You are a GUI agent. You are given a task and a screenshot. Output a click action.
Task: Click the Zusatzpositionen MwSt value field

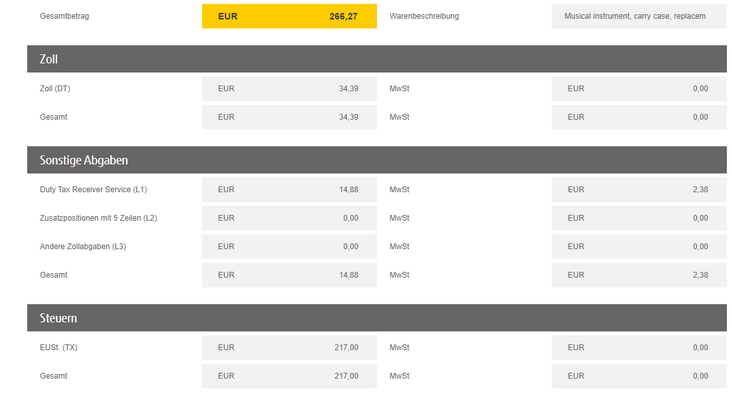639,218
